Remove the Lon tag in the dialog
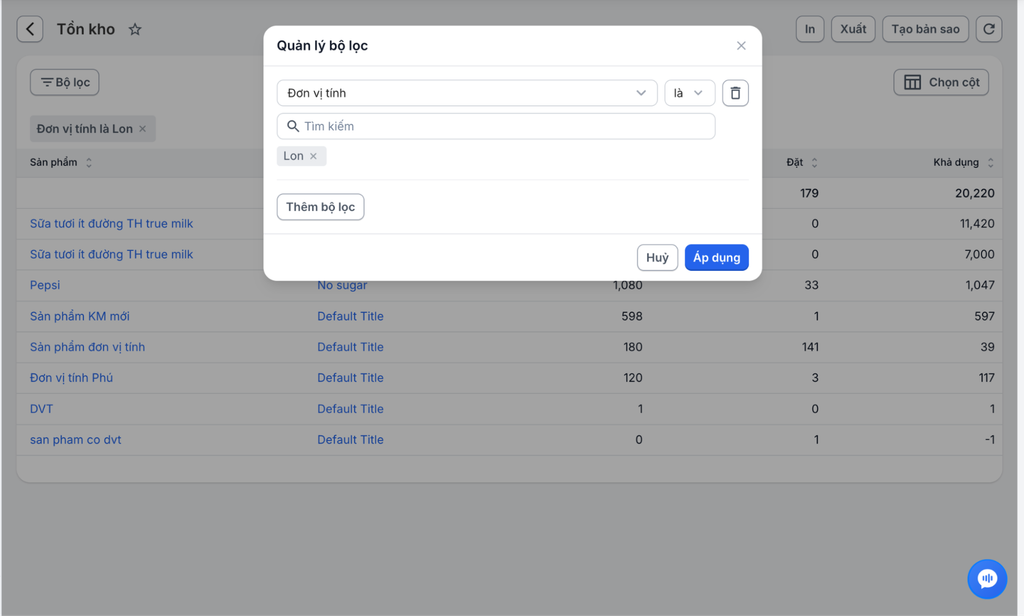Viewport: 1024px width, 616px height. pyautogui.click(x=313, y=156)
